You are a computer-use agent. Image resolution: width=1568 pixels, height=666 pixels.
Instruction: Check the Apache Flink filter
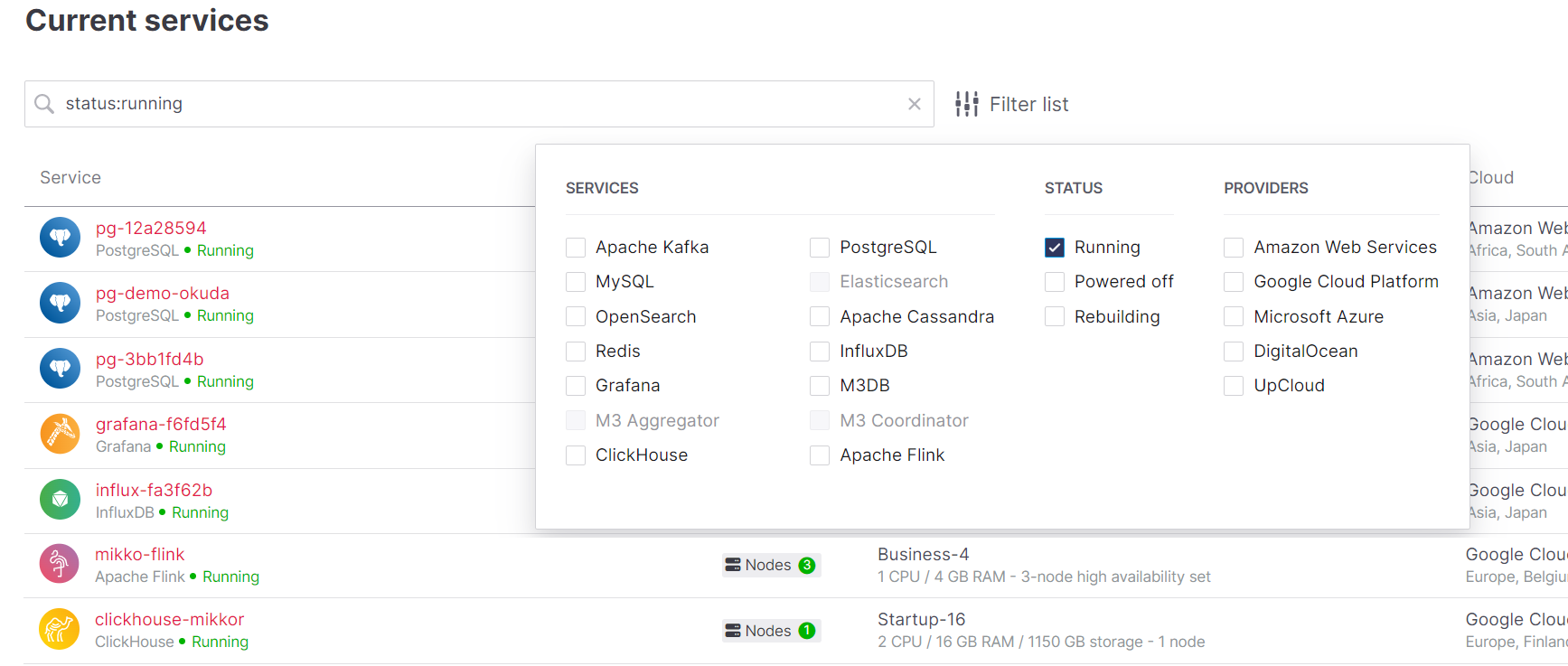pyautogui.click(x=820, y=455)
